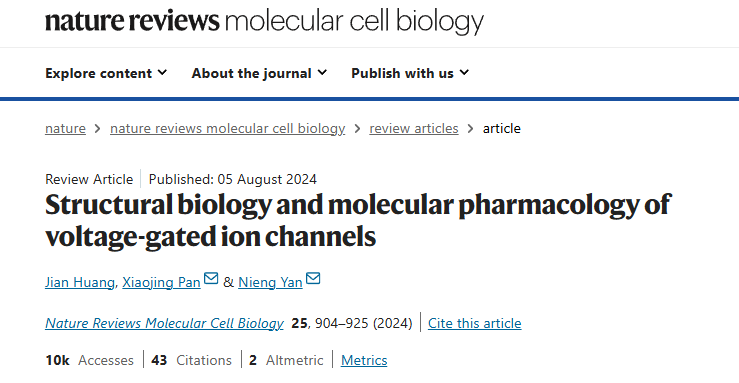Image resolution: width=739 pixels, height=383 pixels.
Task: Expand the About the journal chevron
Action: pos(322,73)
